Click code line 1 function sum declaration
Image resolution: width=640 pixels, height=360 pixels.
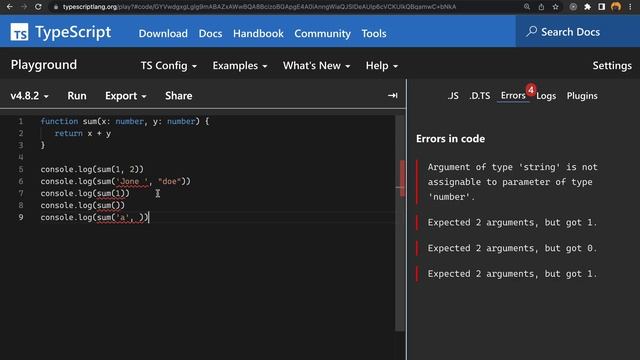coord(124,122)
